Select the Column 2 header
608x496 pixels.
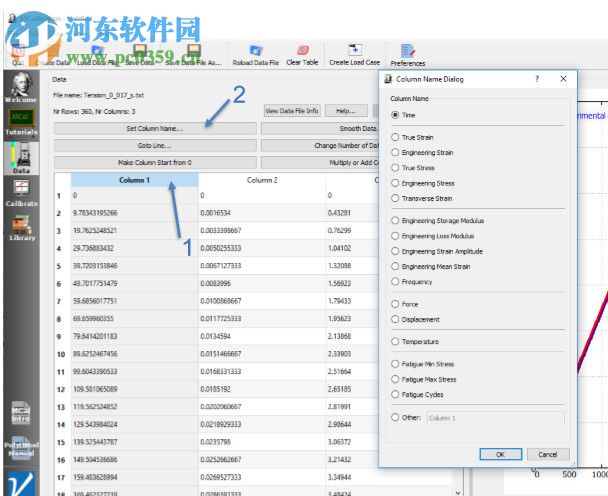coord(262,180)
